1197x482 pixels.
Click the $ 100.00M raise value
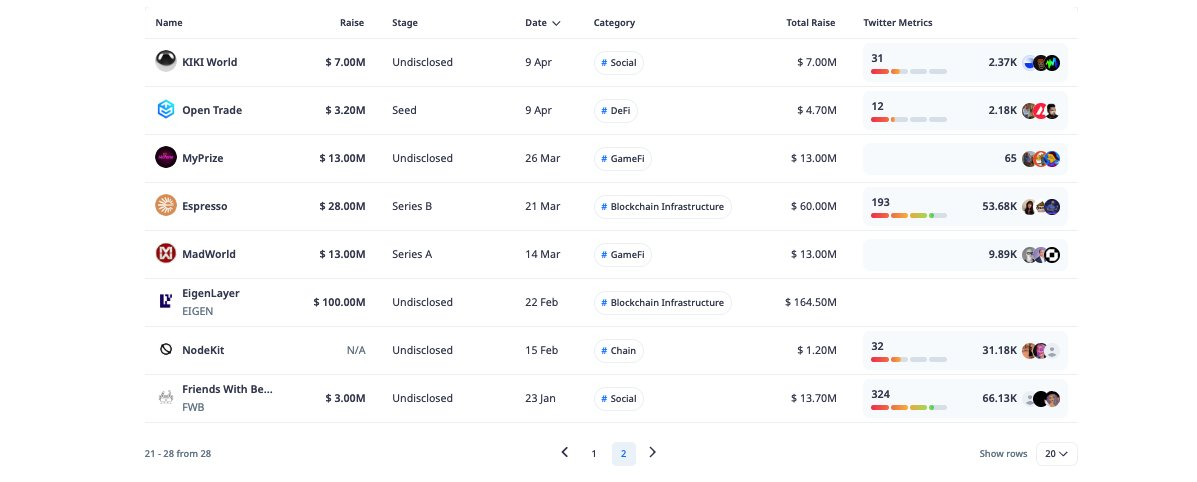point(339,302)
